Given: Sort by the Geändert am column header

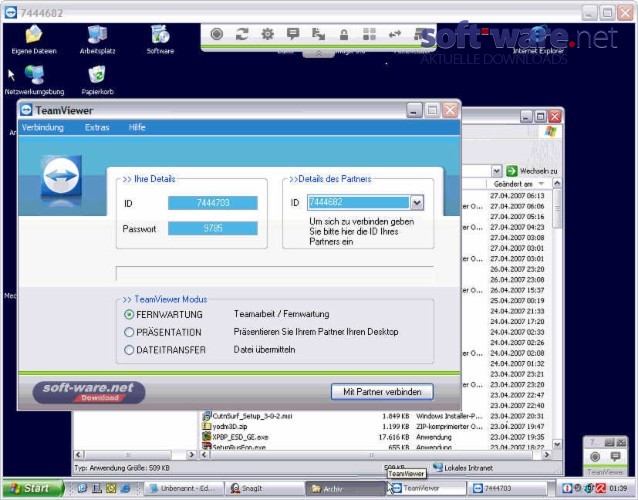Looking at the screenshot, I should [x=518, y=184].
